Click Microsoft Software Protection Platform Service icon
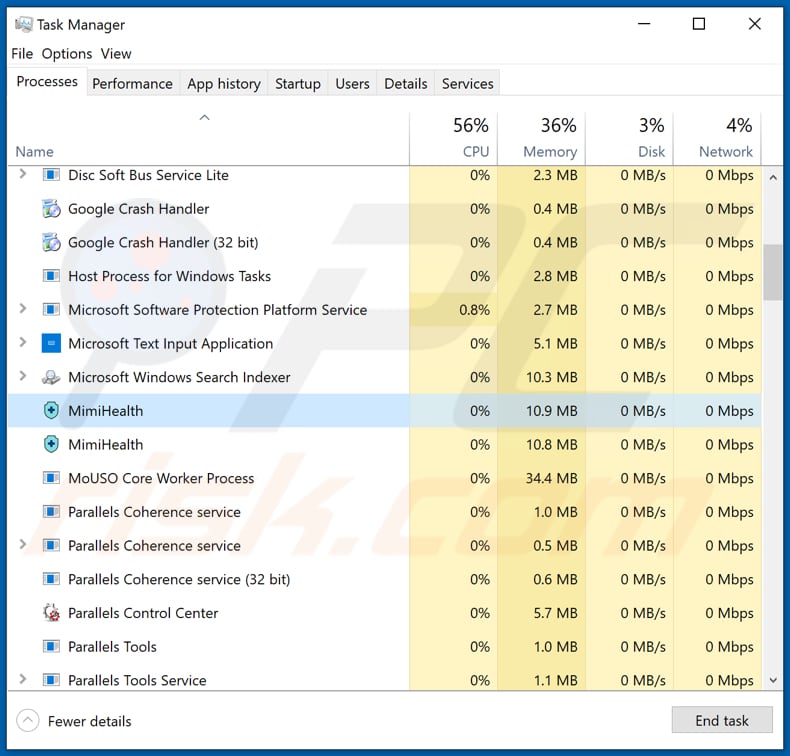 click(51, 310)
